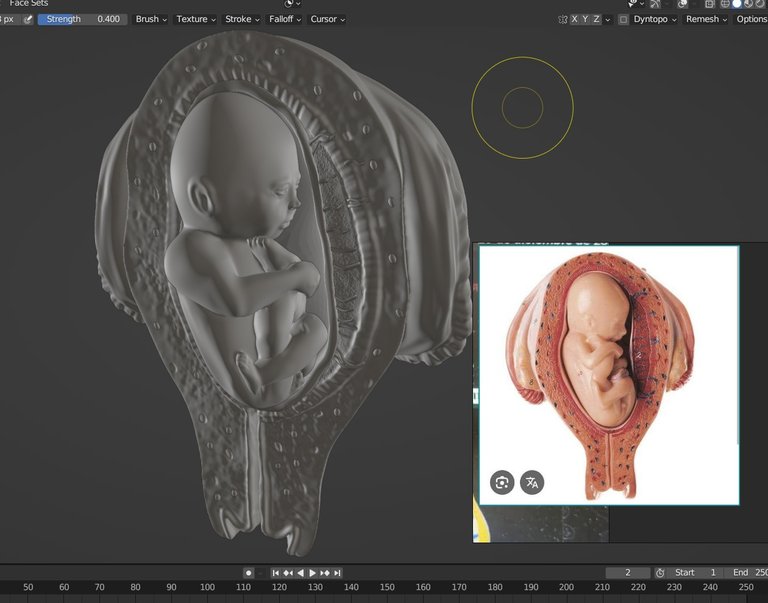The image size is (768, 603).
Task: Click the brush Strength slider
Action: 83,19
